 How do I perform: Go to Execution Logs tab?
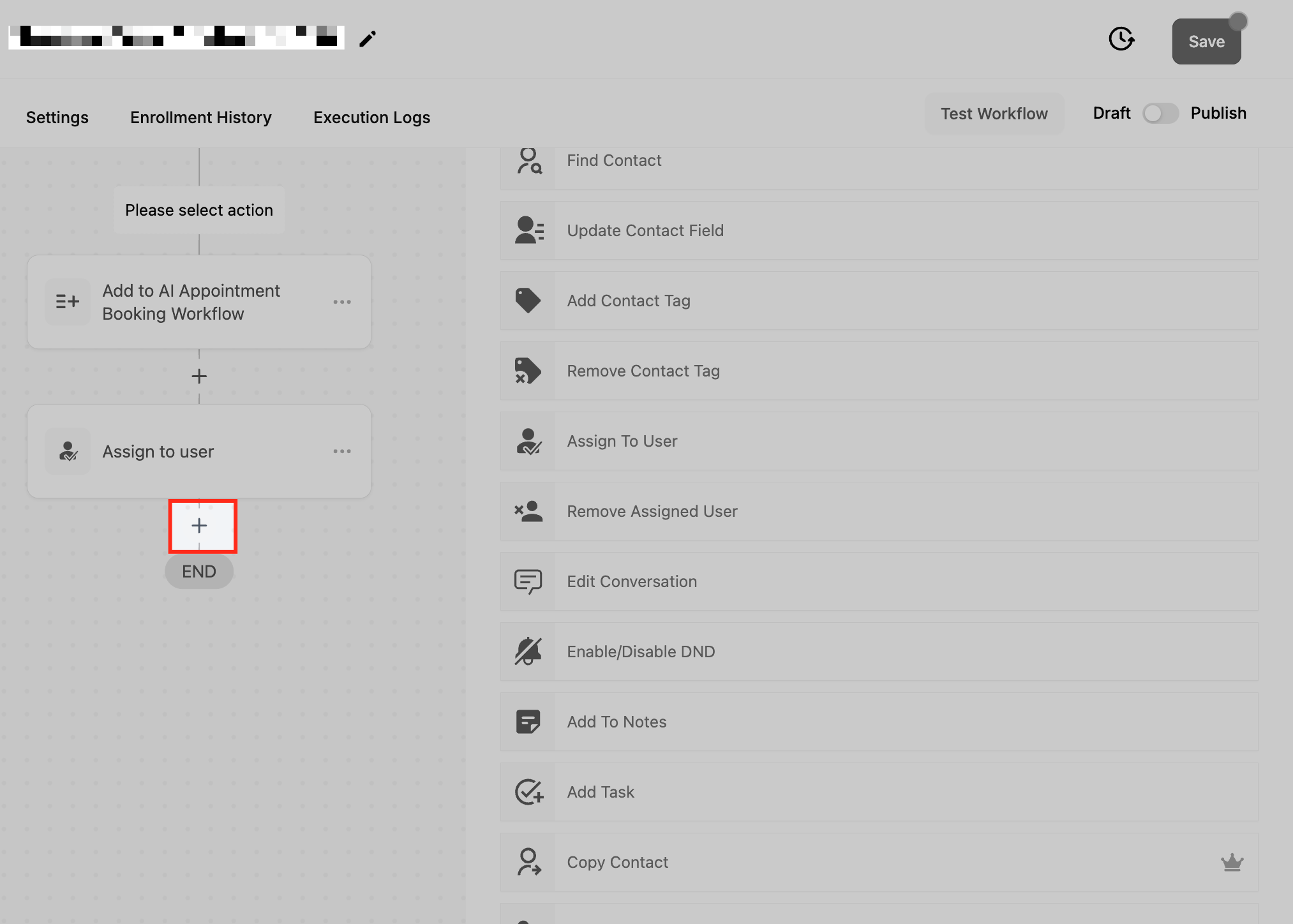pos(371,117)
